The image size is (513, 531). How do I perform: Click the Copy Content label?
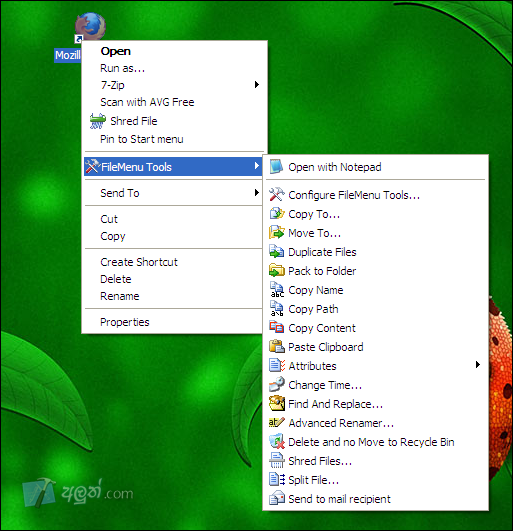pos(322,328)
